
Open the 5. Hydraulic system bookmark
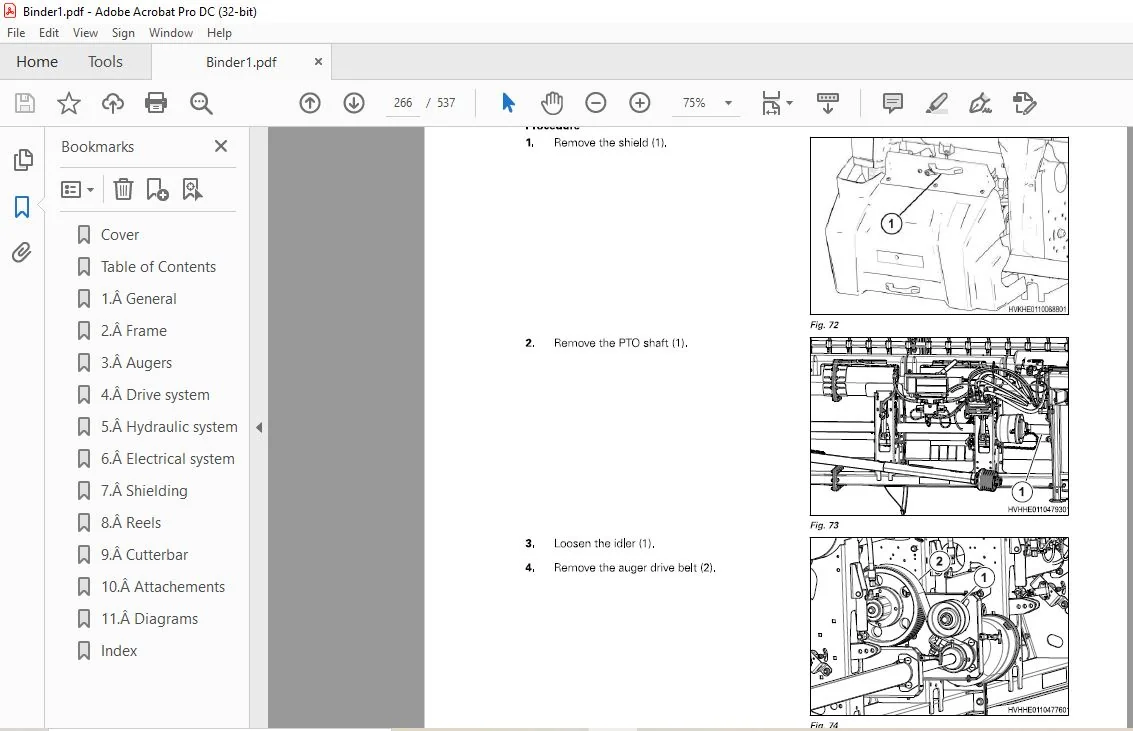point(169,427)
